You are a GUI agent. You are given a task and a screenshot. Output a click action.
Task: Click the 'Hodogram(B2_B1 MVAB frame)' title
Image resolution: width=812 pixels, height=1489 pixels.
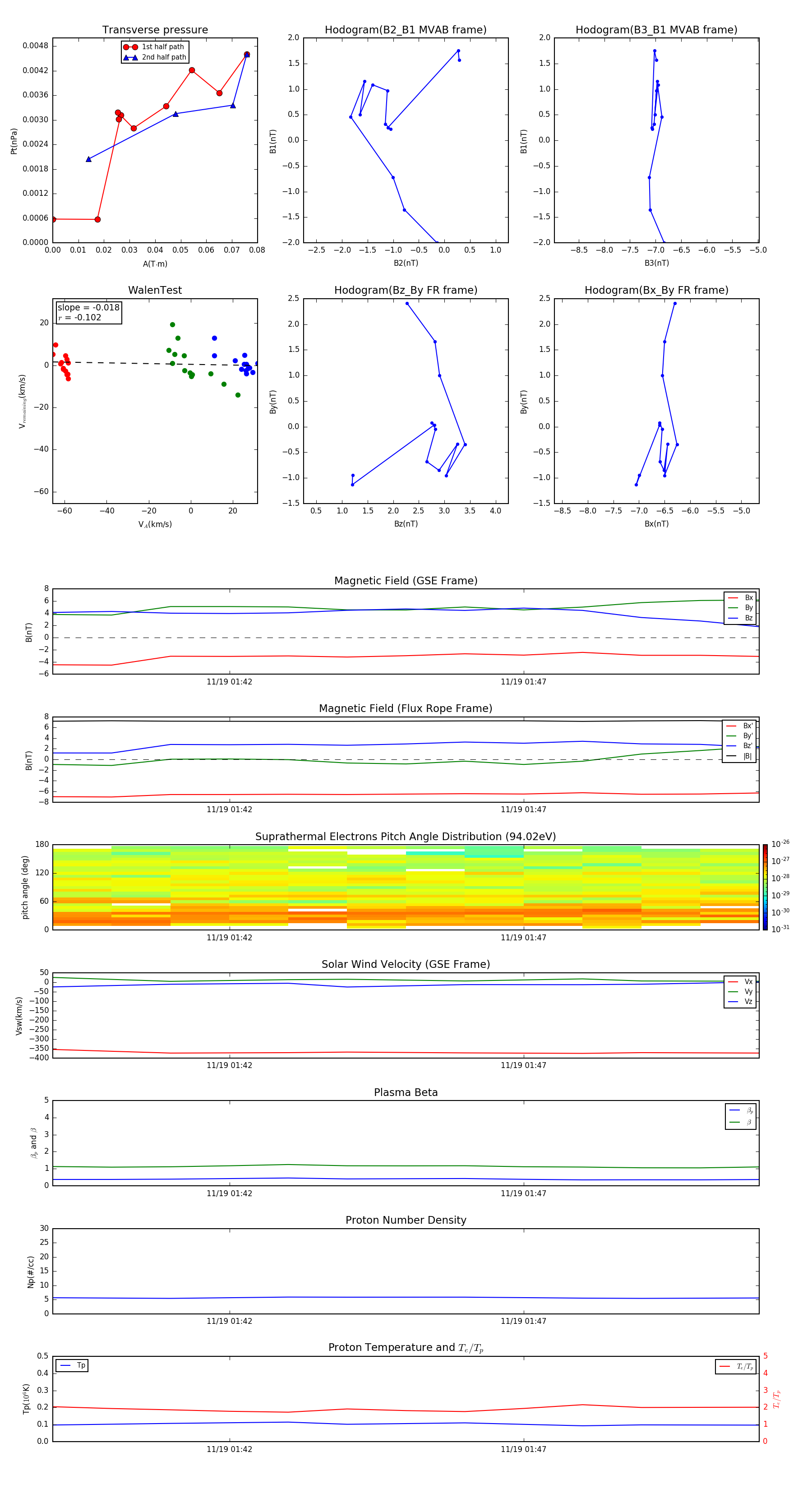[406, 30]
